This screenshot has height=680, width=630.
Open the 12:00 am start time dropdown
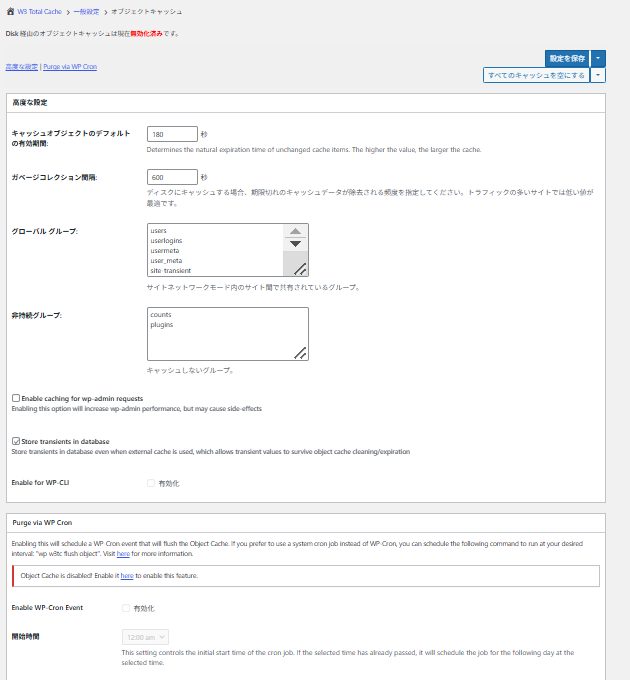[x=145, y=636]
